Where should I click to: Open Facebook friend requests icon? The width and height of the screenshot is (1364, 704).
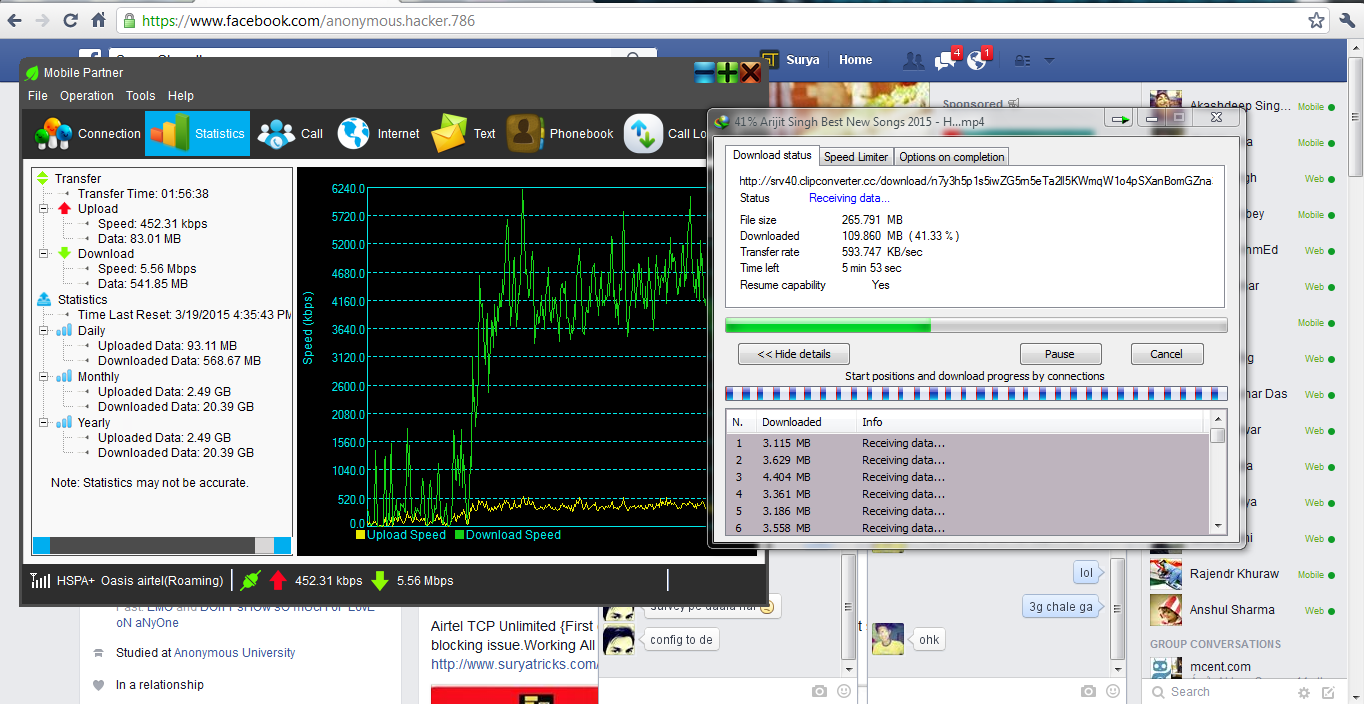pos(912,60)
